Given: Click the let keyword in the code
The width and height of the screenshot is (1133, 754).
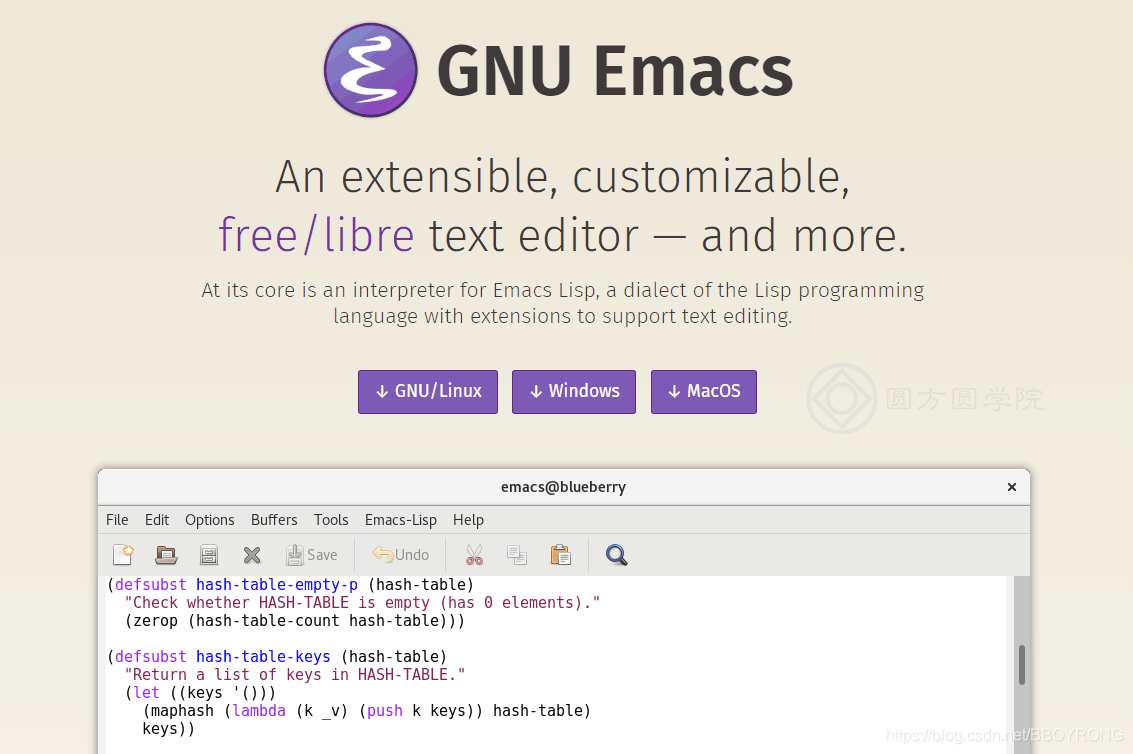Looking at the screenshot, I should (146, 693).
